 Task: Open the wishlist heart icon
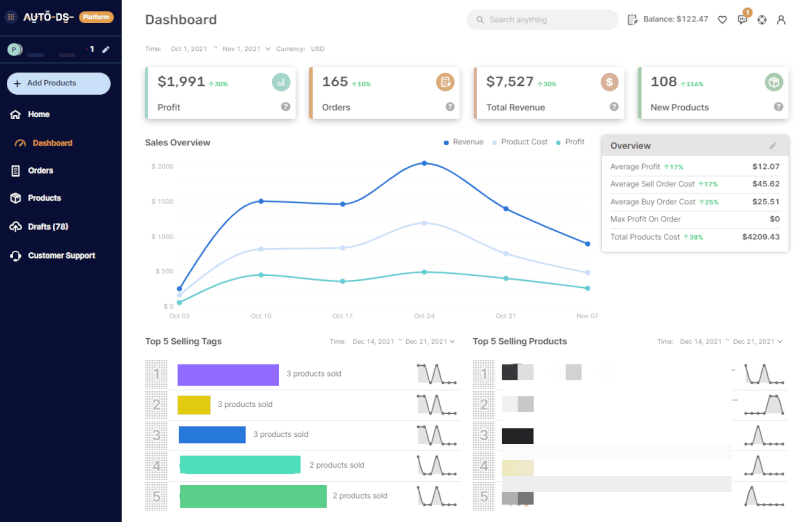click(x=722, y=20)
